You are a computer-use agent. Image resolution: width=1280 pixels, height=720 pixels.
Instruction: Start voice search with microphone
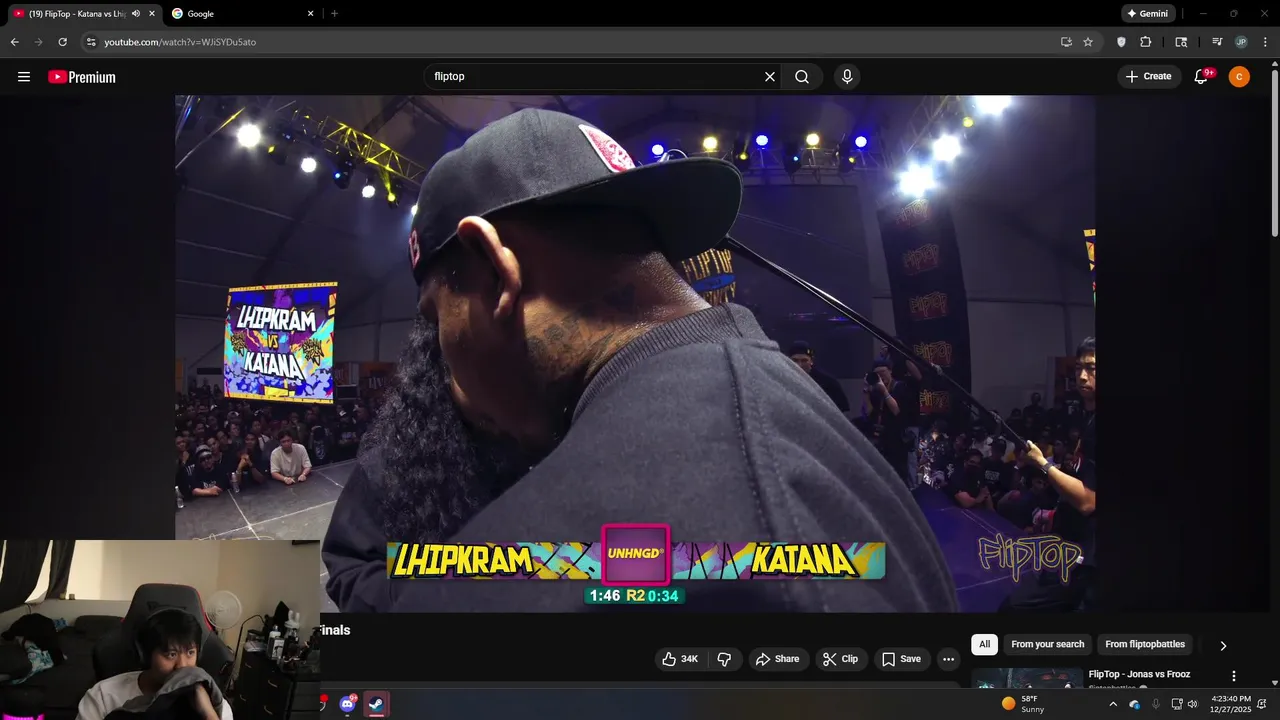coord(847,77)
